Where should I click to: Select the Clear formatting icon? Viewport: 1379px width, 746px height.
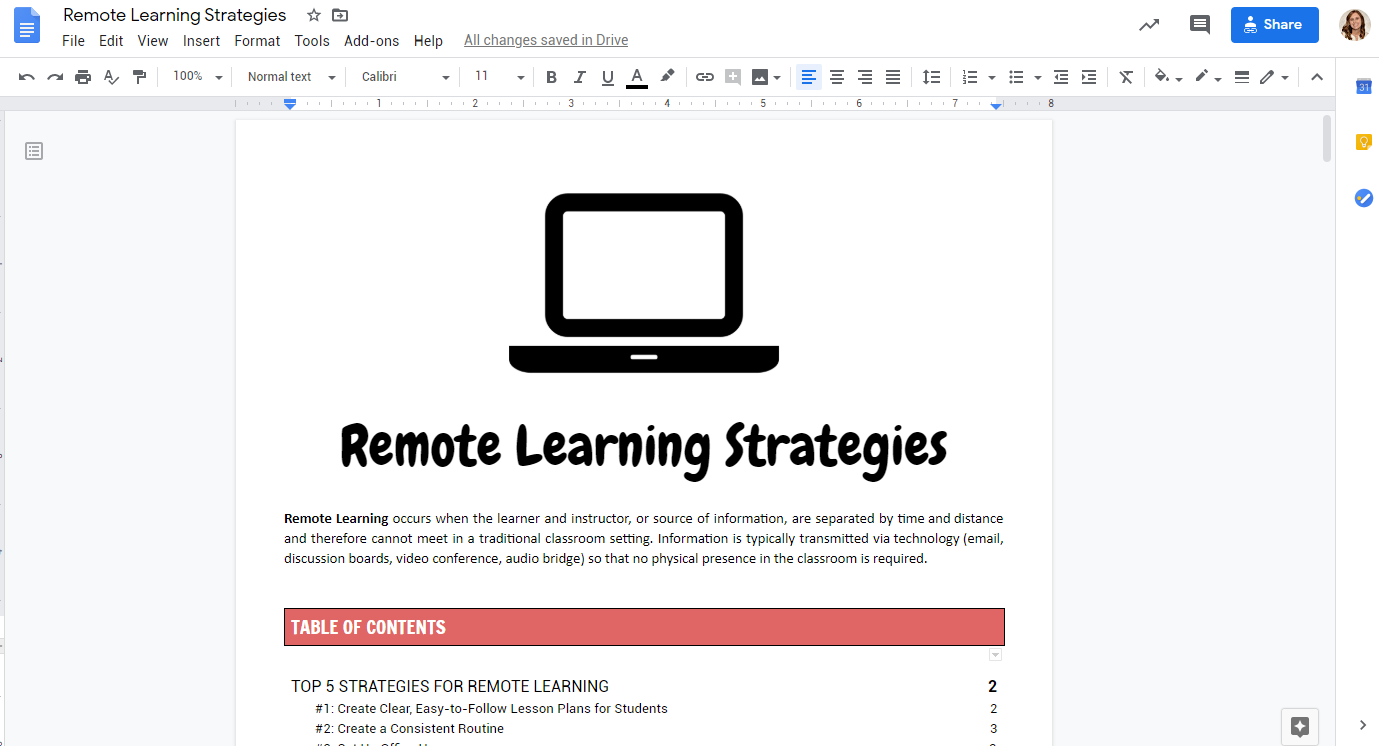point(1126,77)
